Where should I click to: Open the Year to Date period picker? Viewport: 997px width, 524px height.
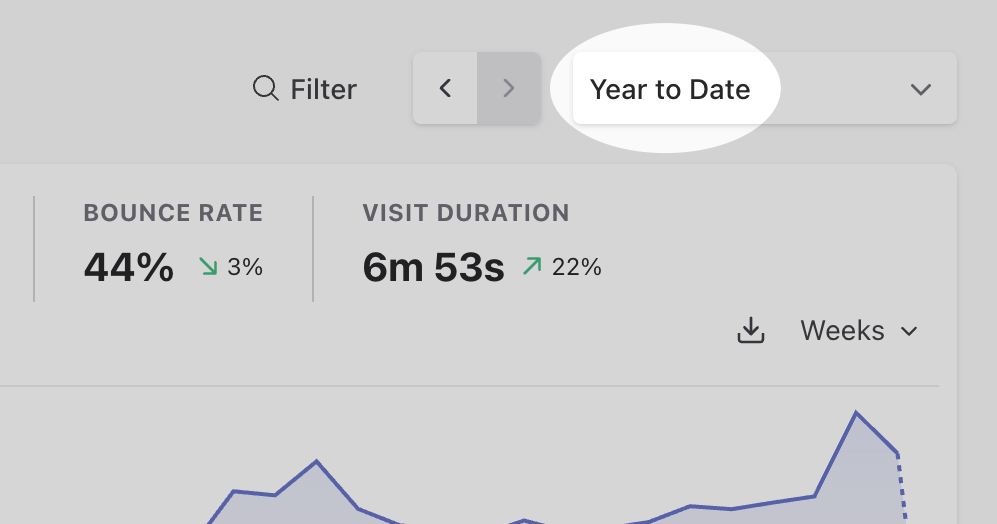point(670,90)
